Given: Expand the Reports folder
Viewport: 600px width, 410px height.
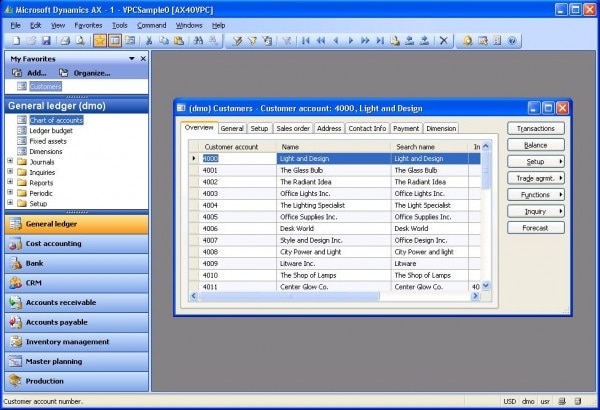Looking at the screenshot, I should click(x=10, y=181).
